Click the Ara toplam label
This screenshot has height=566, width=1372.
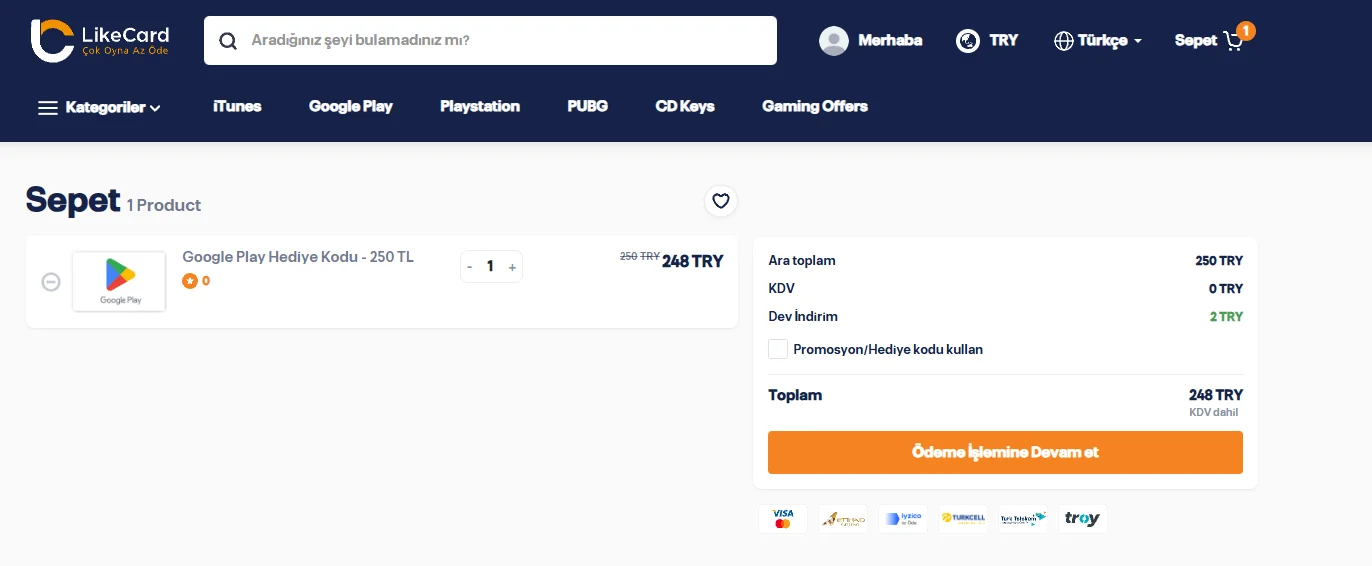point(802,261)
